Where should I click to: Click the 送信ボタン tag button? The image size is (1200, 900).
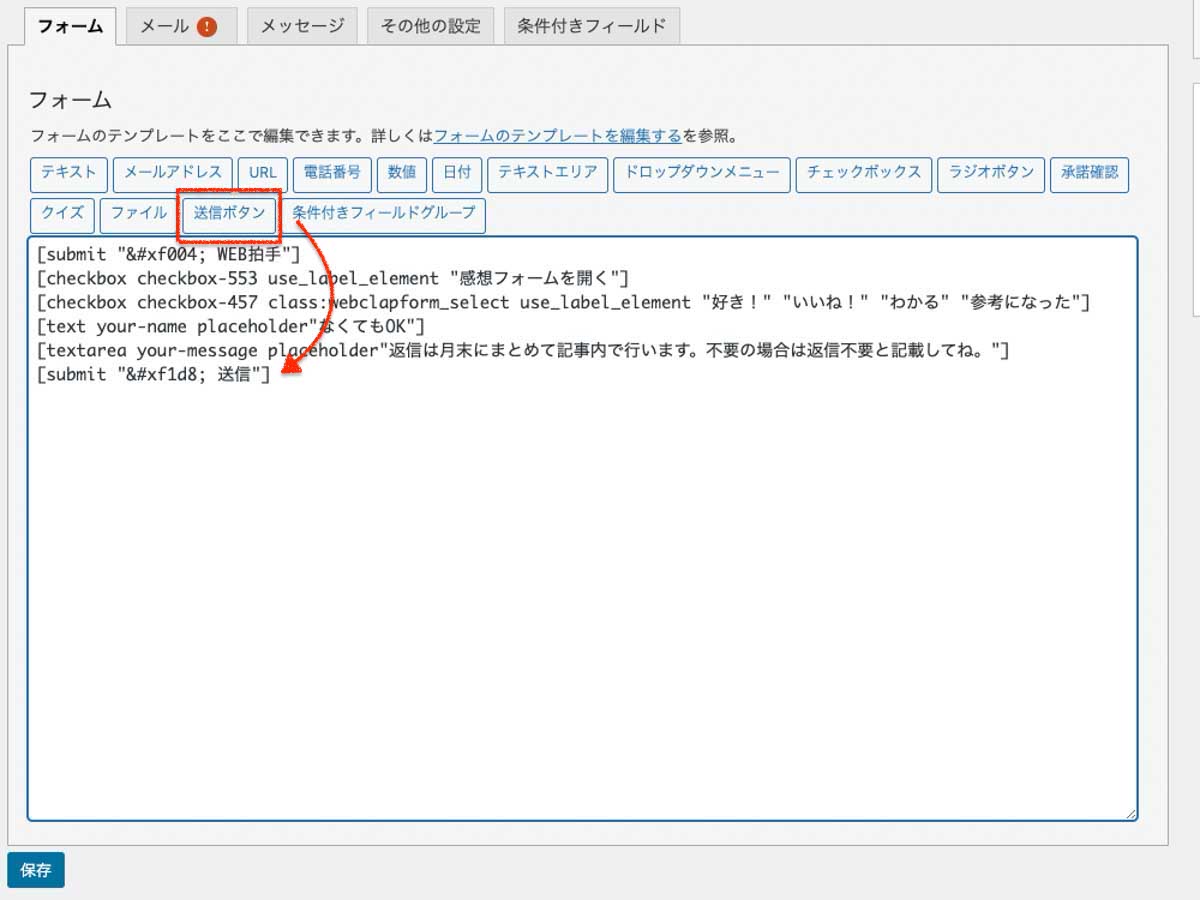(x=229, y=214)
